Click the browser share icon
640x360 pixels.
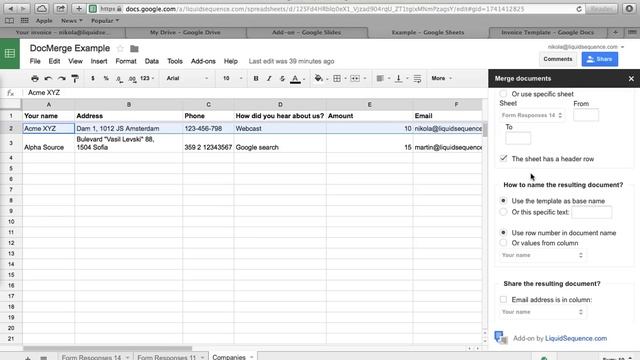[60, 9]
